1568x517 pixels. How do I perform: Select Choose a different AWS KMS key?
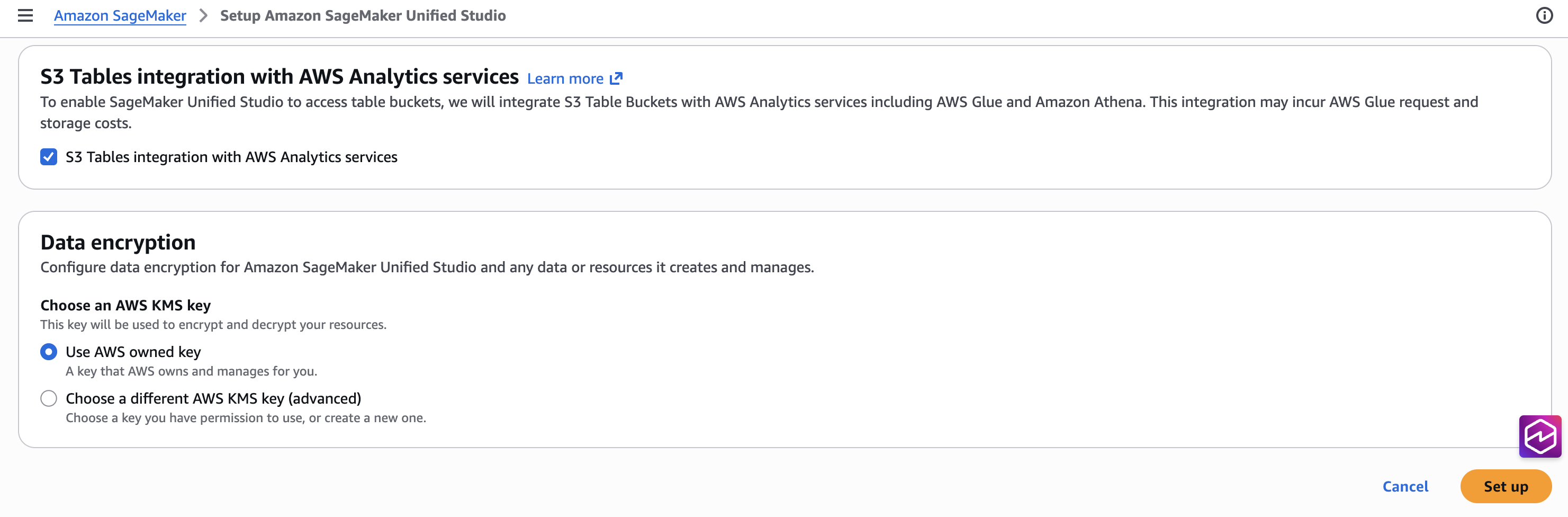coord(49,398)
